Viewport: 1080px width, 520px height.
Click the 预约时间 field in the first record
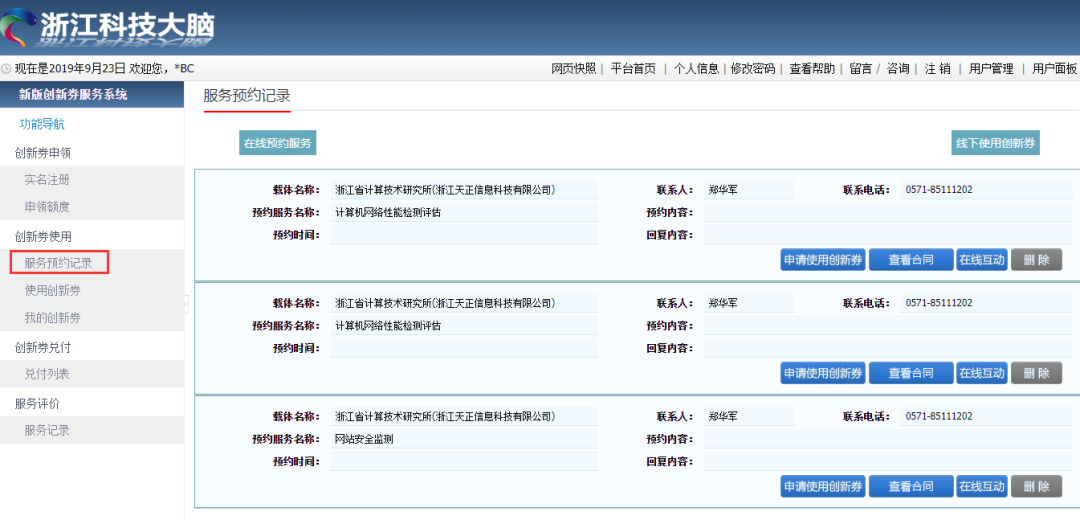point(464,235)
